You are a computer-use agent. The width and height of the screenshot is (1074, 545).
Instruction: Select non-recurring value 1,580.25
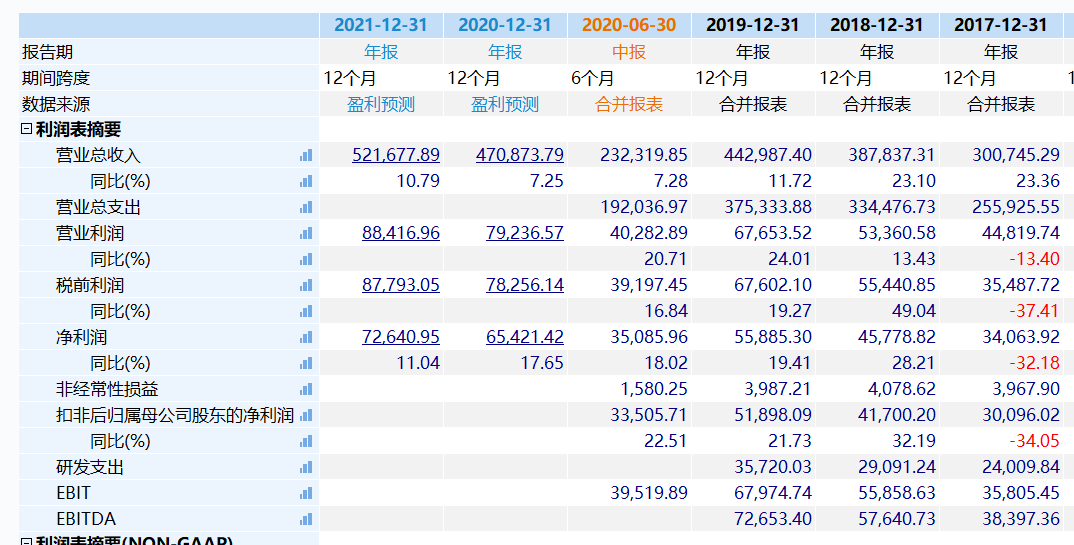[653, 389]
